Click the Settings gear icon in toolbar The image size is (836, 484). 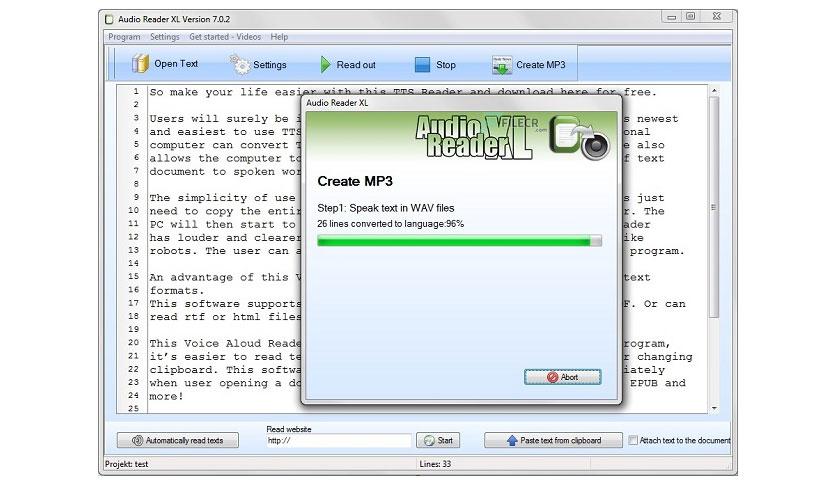240,64
